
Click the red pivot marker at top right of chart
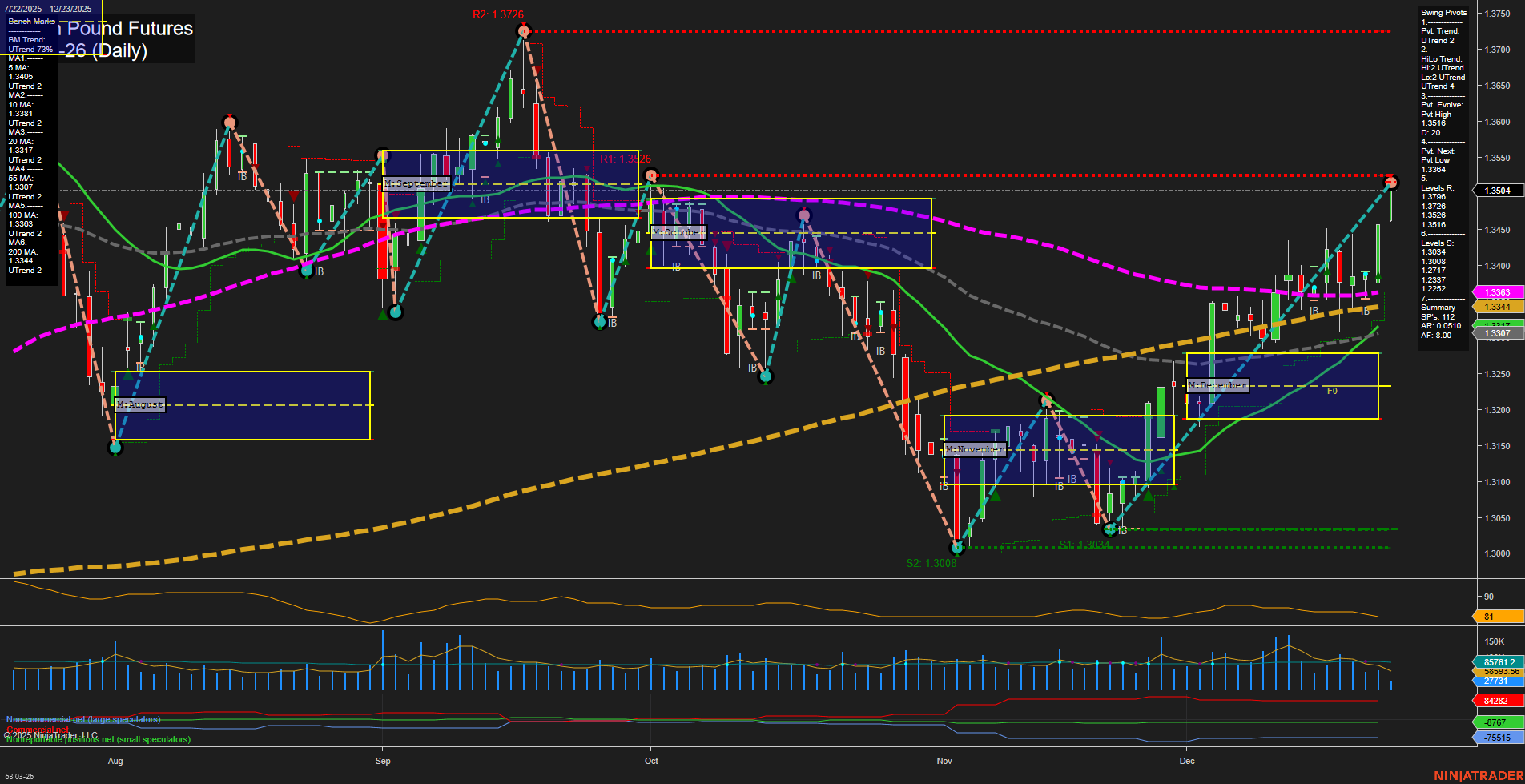tap(1391, 181)
